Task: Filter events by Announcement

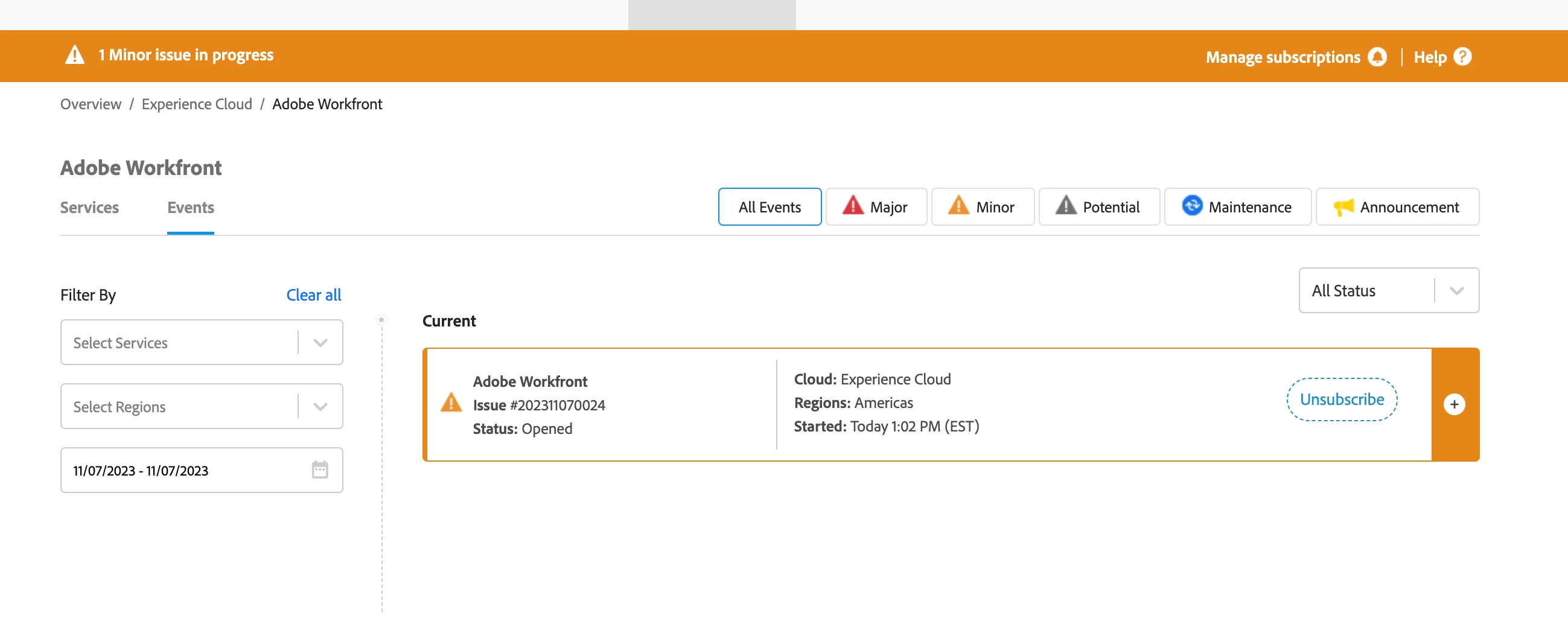Action: click(x=1397, y=207)
